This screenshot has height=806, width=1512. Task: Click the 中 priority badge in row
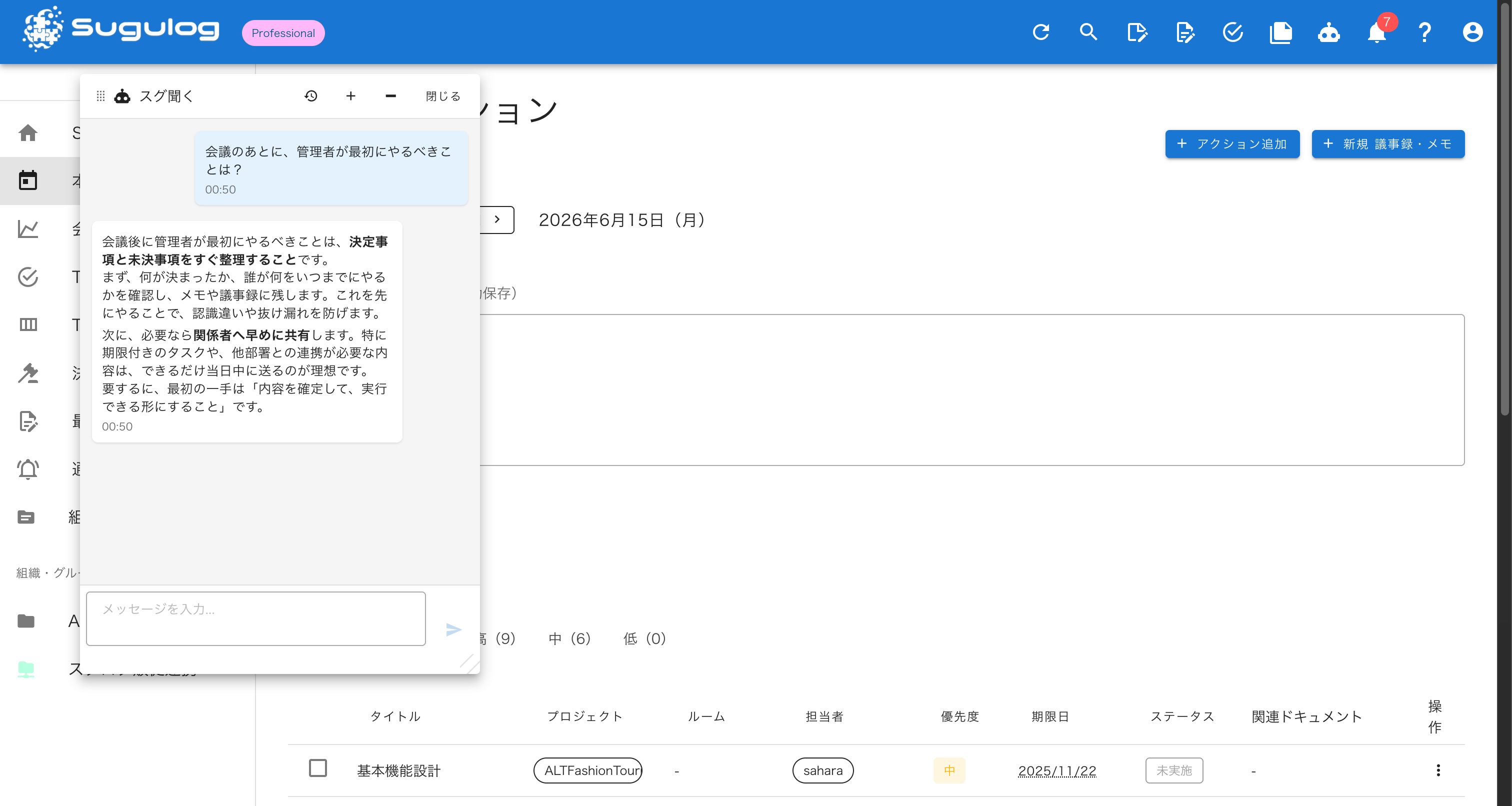pyautogui.click(x=949, y=770)
